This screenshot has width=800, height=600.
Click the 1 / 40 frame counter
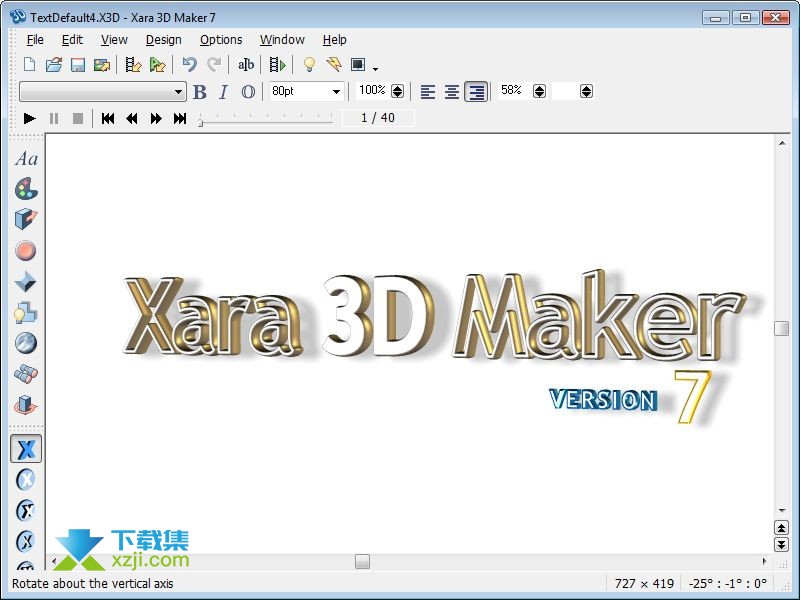tap(378, 118)
